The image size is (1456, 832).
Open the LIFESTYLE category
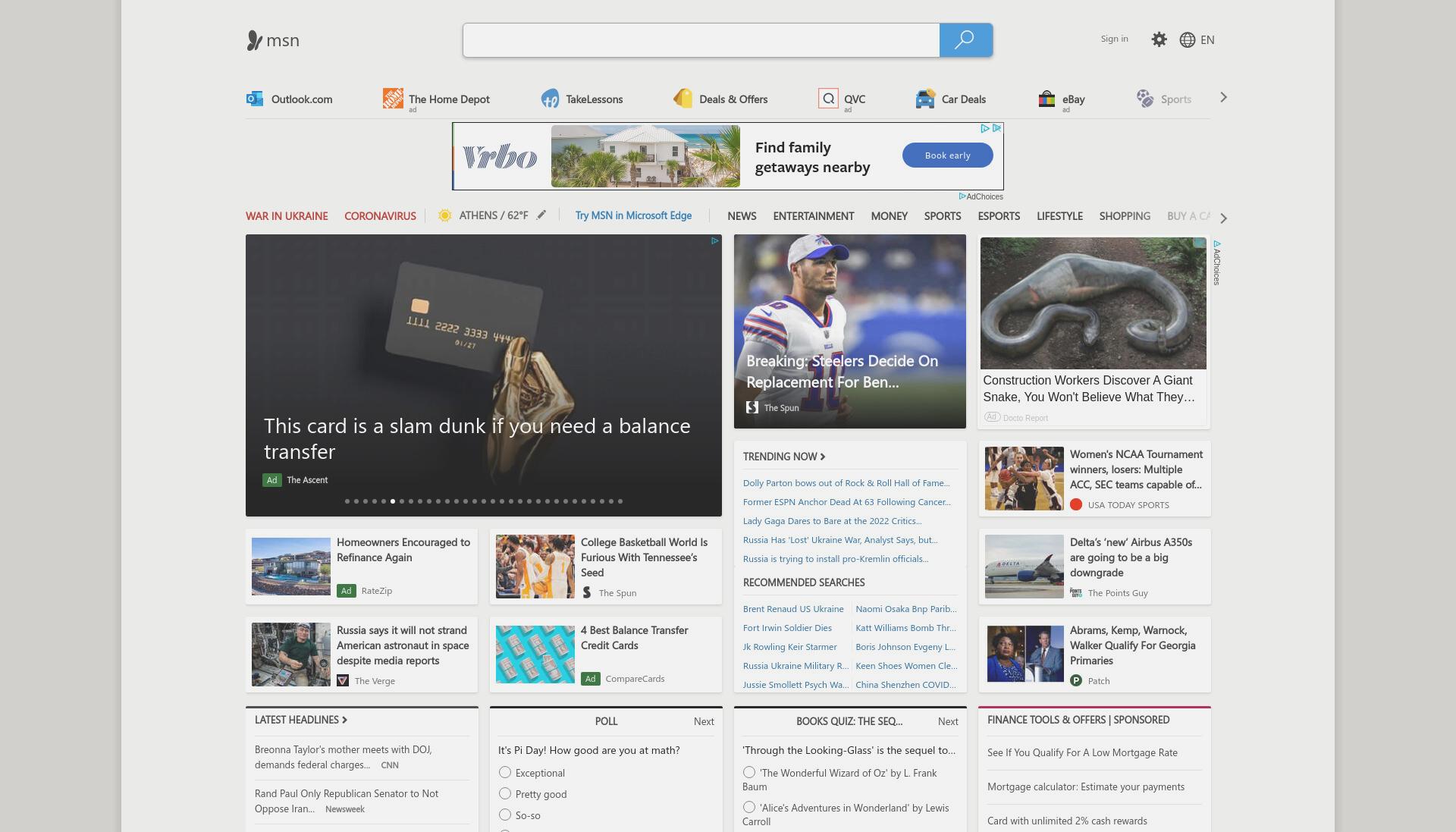point(1059,216)
